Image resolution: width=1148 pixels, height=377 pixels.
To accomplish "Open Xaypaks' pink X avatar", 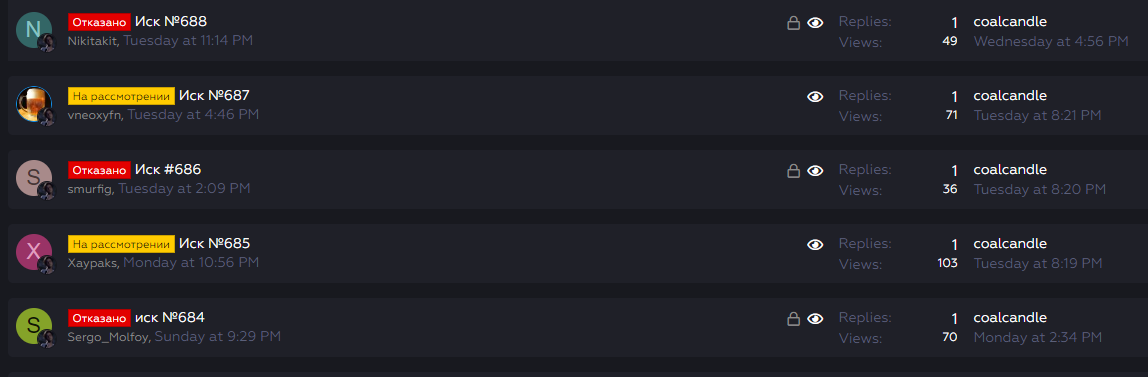I will tap(34, 252).
